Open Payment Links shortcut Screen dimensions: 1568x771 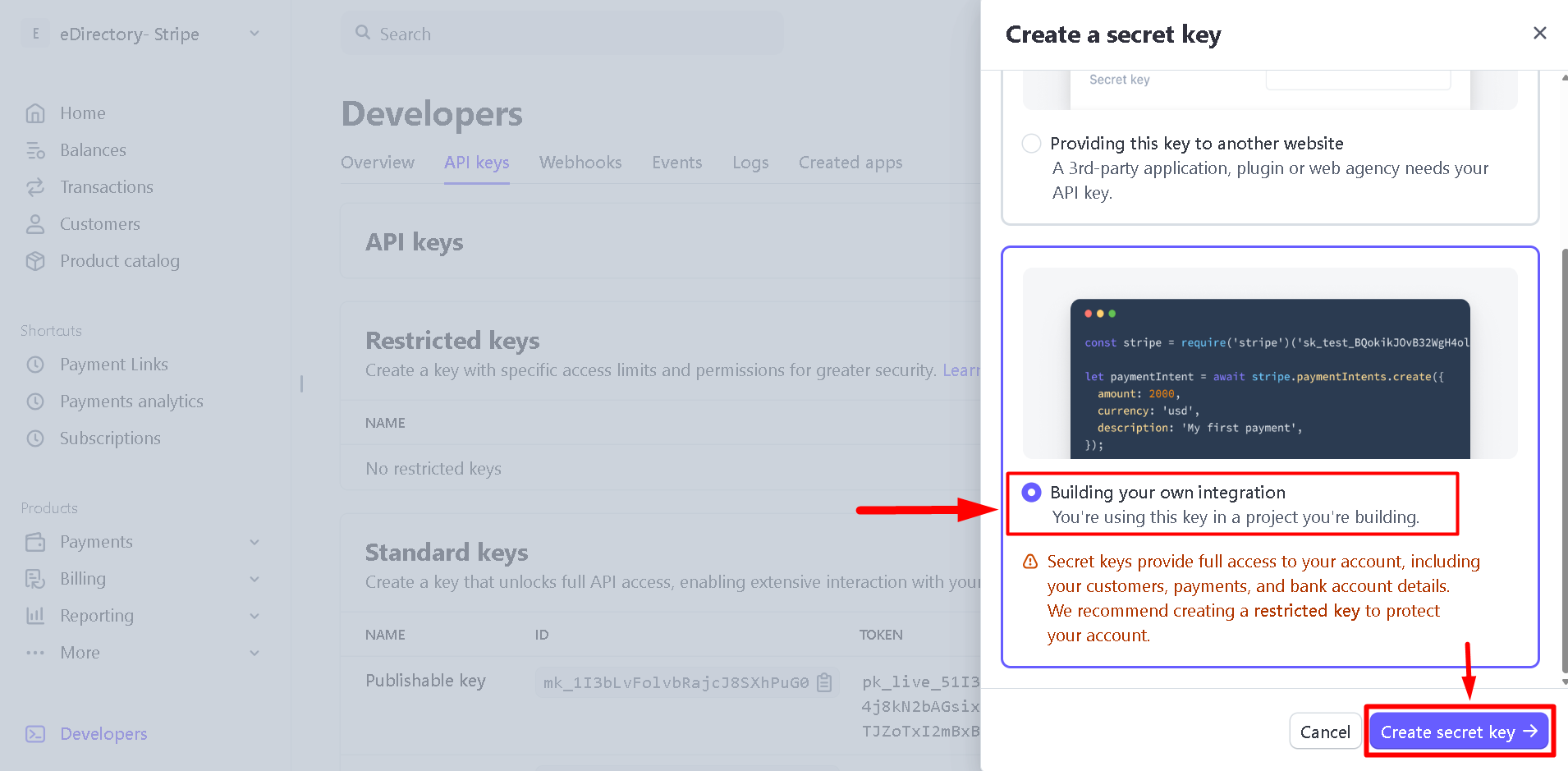[x=114, y=365]
